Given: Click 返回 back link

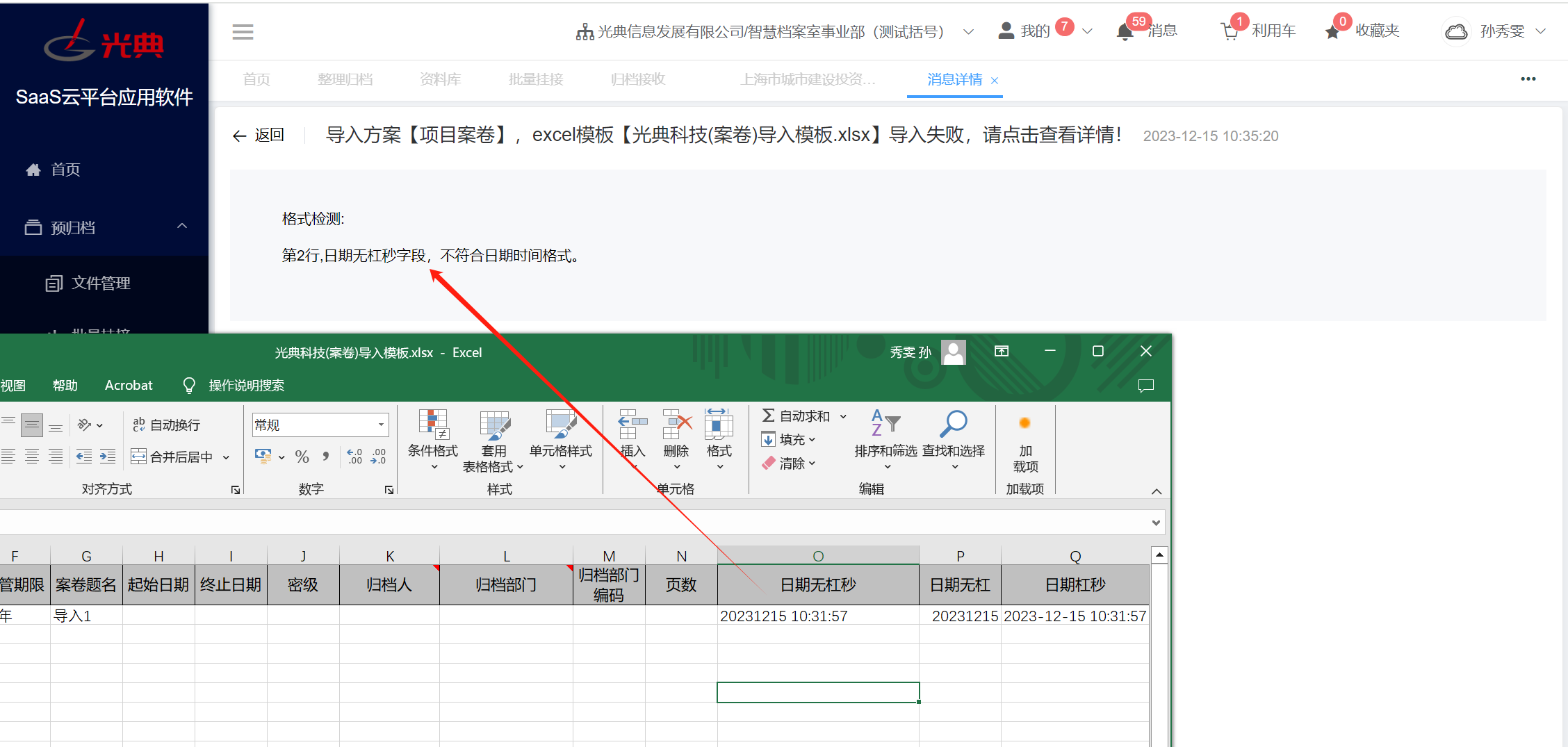Looking at the screenshot, I should coord(259,135).
